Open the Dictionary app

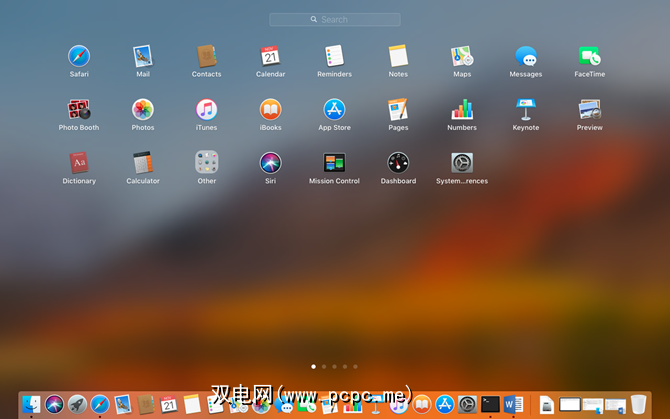coord(79,163)
